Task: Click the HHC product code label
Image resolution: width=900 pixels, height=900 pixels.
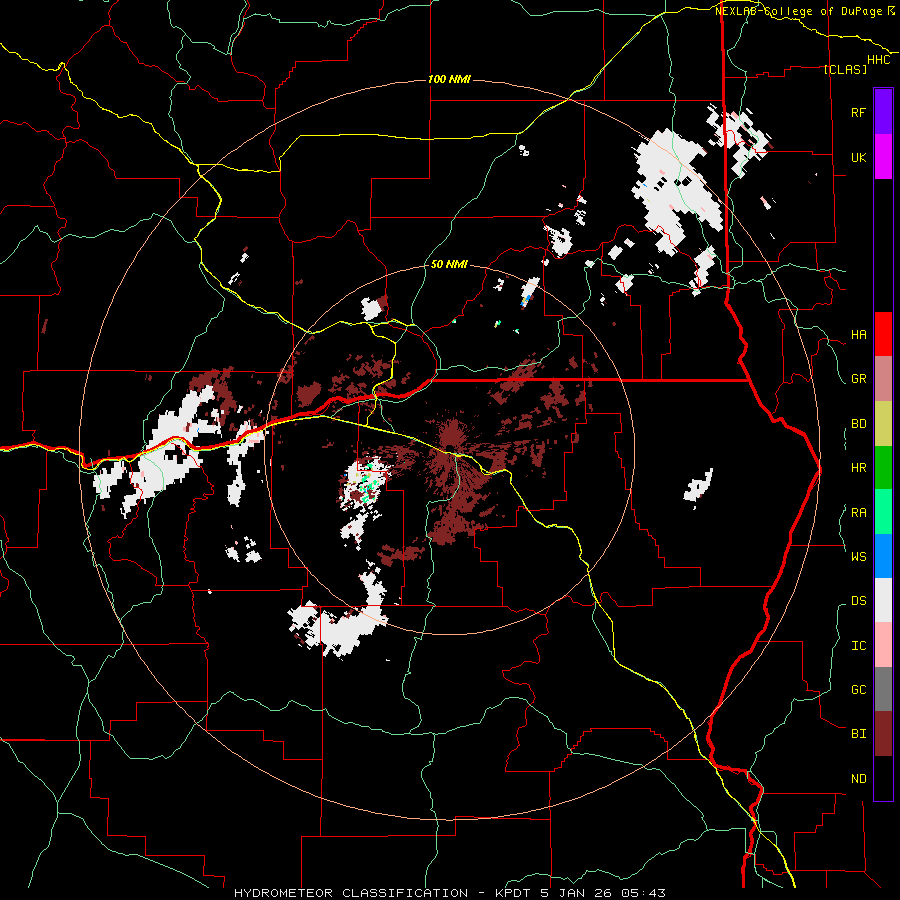Action: (x=879, y=60)
